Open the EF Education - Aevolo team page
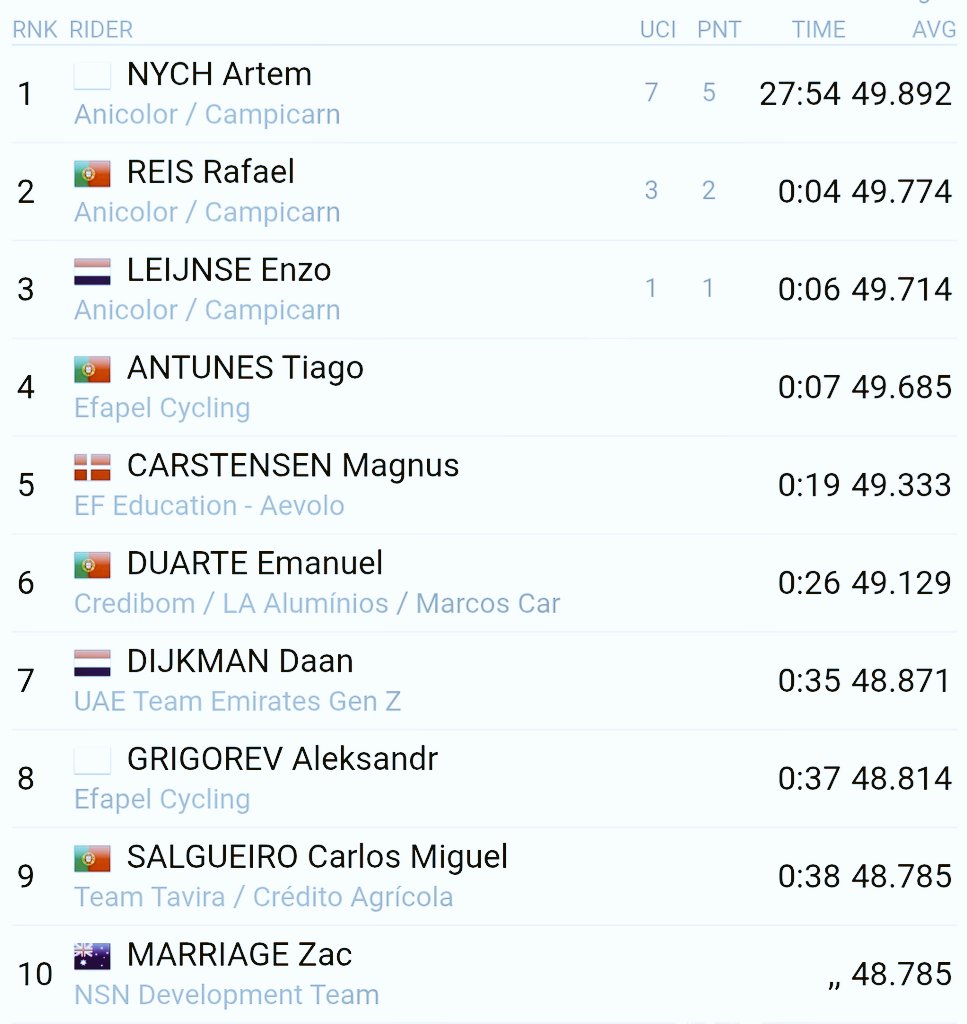The image size is (967, 1024). coord(209,505)
